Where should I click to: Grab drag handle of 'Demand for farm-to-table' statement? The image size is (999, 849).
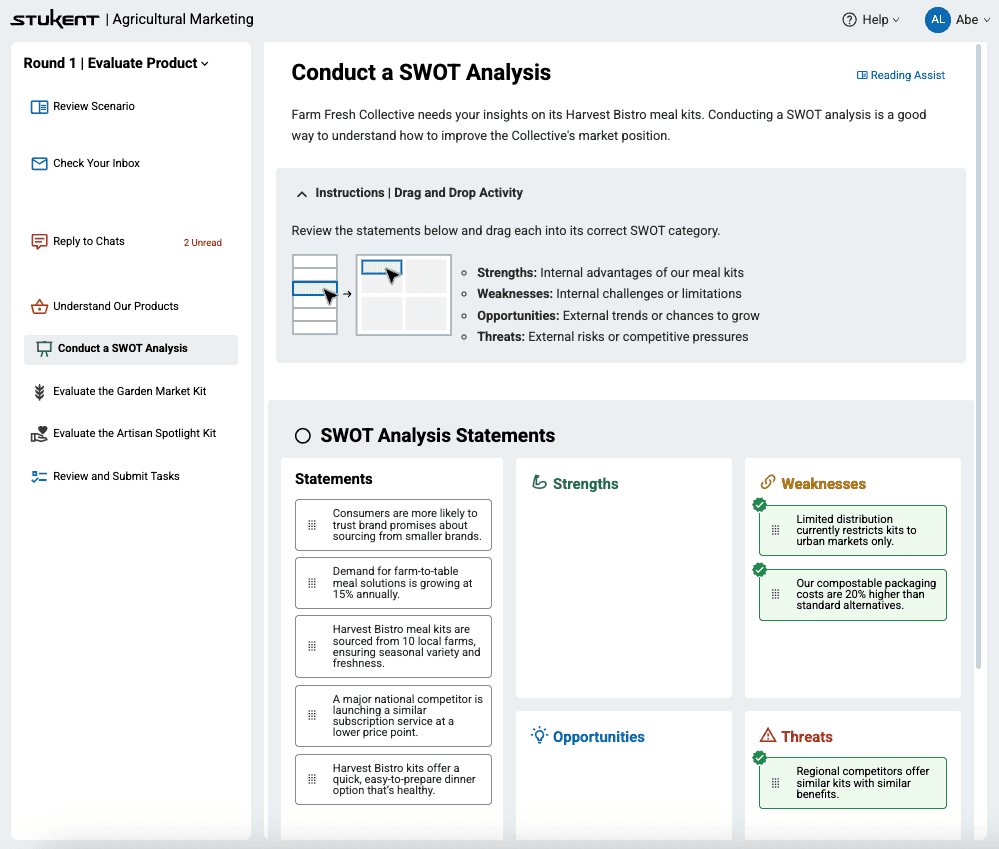(x=312, y=583)
